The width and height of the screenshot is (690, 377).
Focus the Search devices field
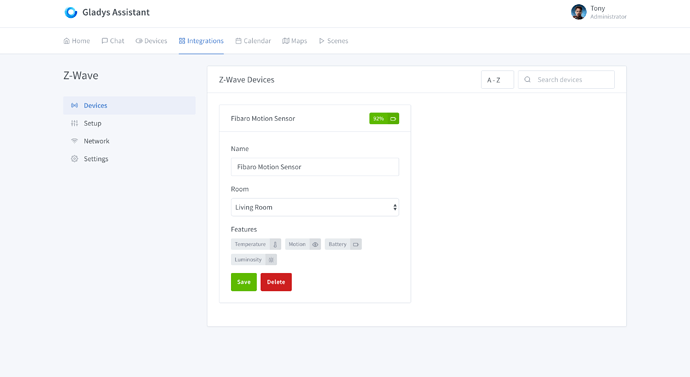pyautogui.click(x=566, y=80)
